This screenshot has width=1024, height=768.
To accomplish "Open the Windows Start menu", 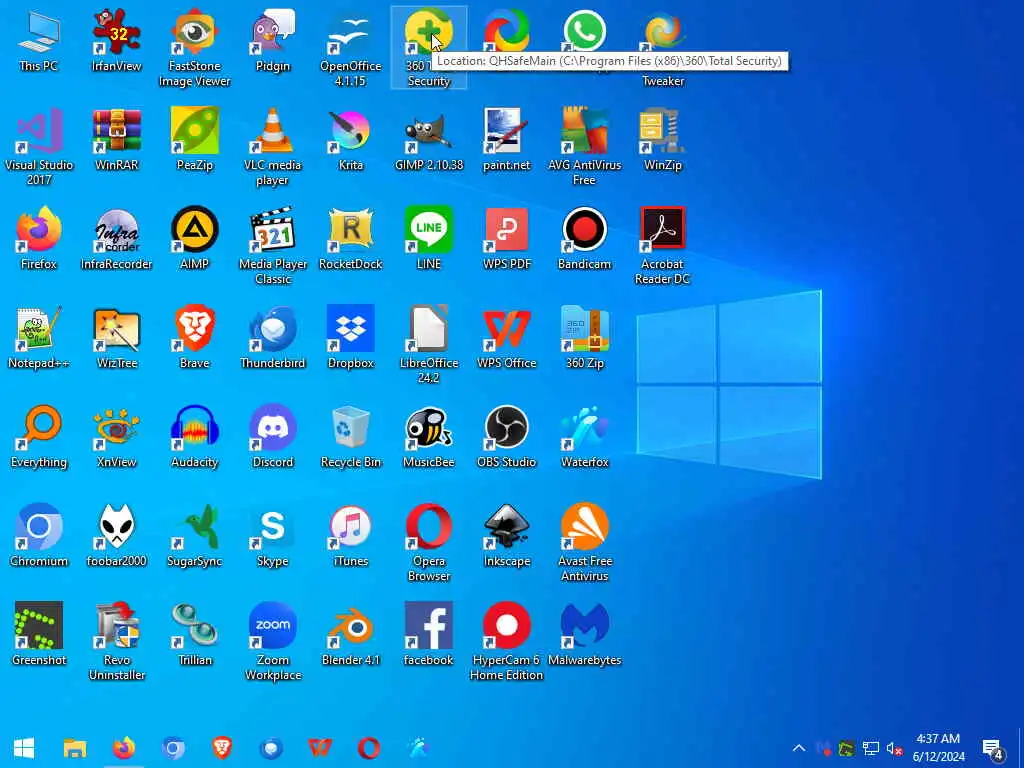I will [x=24, y=748].
